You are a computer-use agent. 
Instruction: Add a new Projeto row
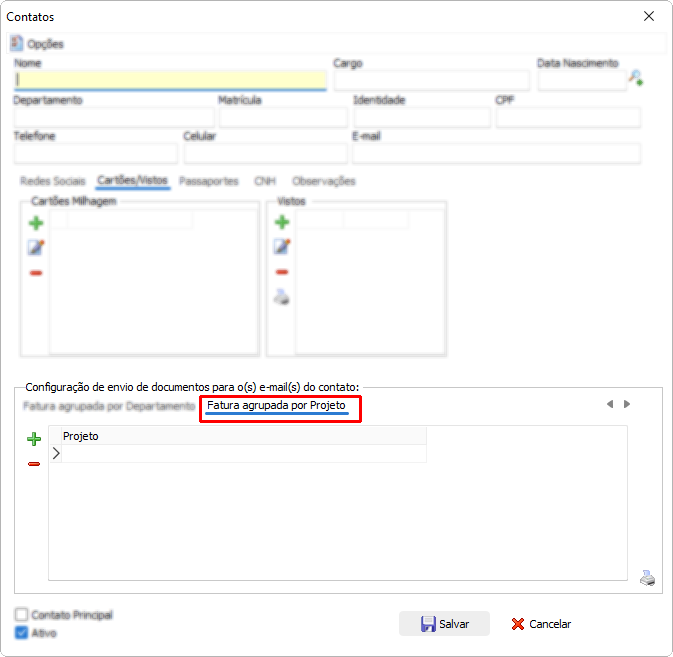point(34,439)
